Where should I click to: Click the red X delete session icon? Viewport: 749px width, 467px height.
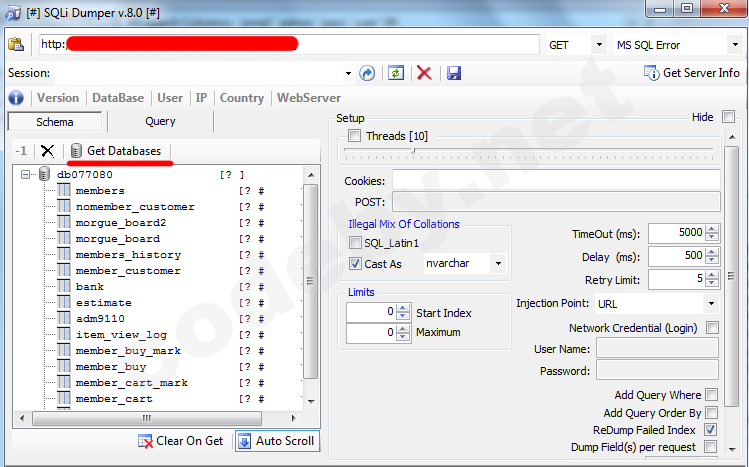pos(424,73)
